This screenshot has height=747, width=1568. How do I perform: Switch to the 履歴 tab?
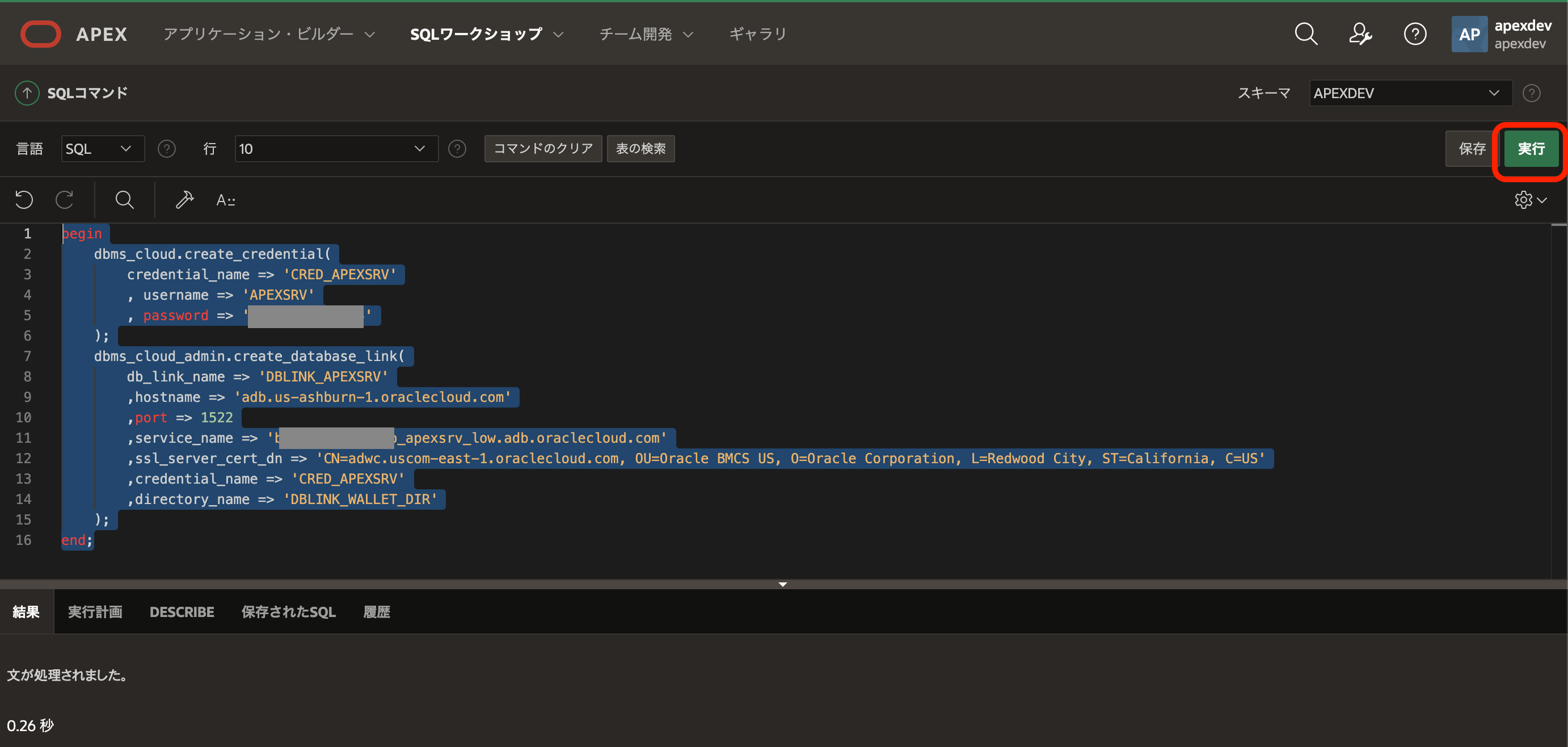[x=376, y=612]
